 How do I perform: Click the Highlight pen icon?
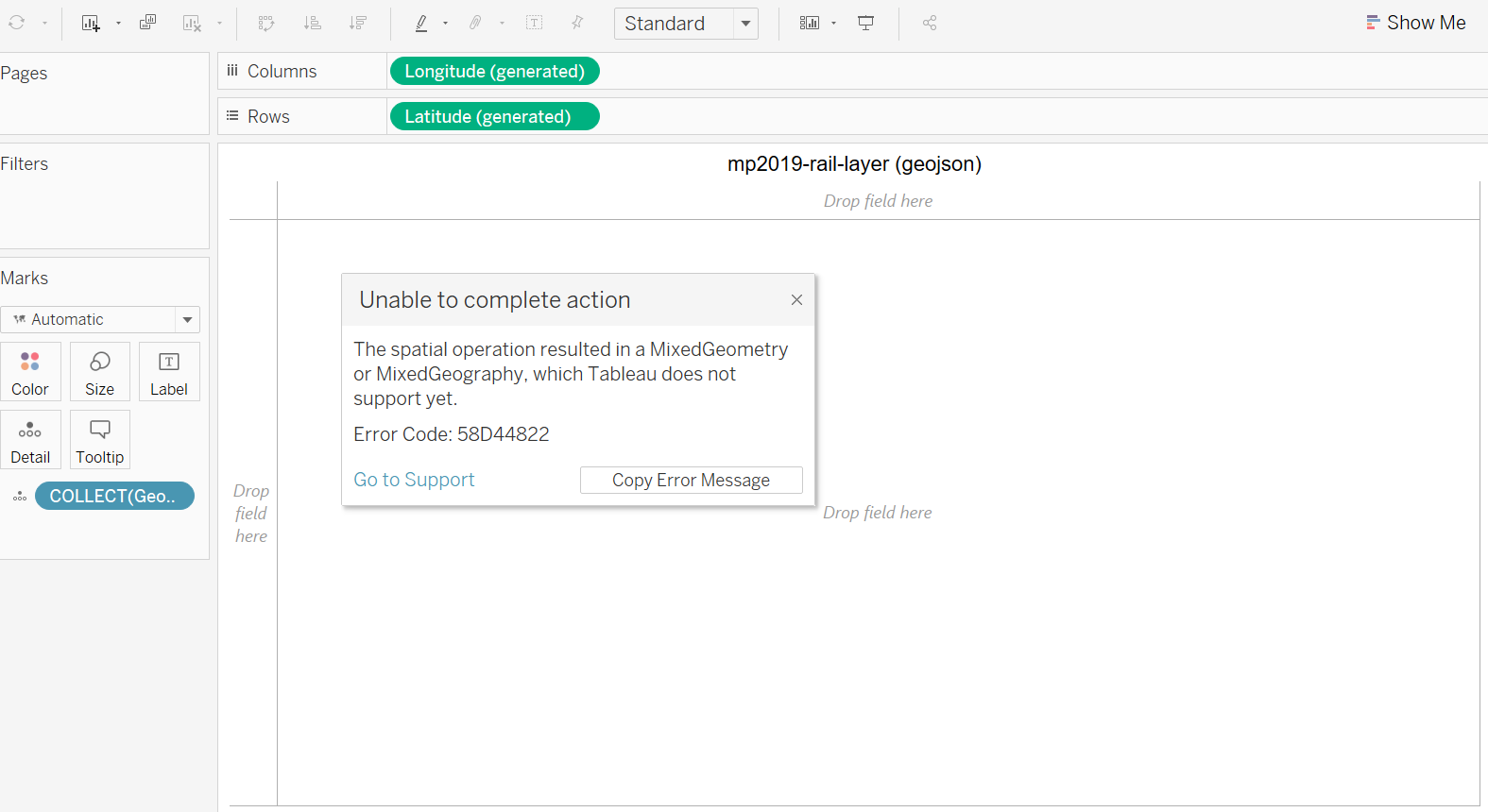coord(421,24)
